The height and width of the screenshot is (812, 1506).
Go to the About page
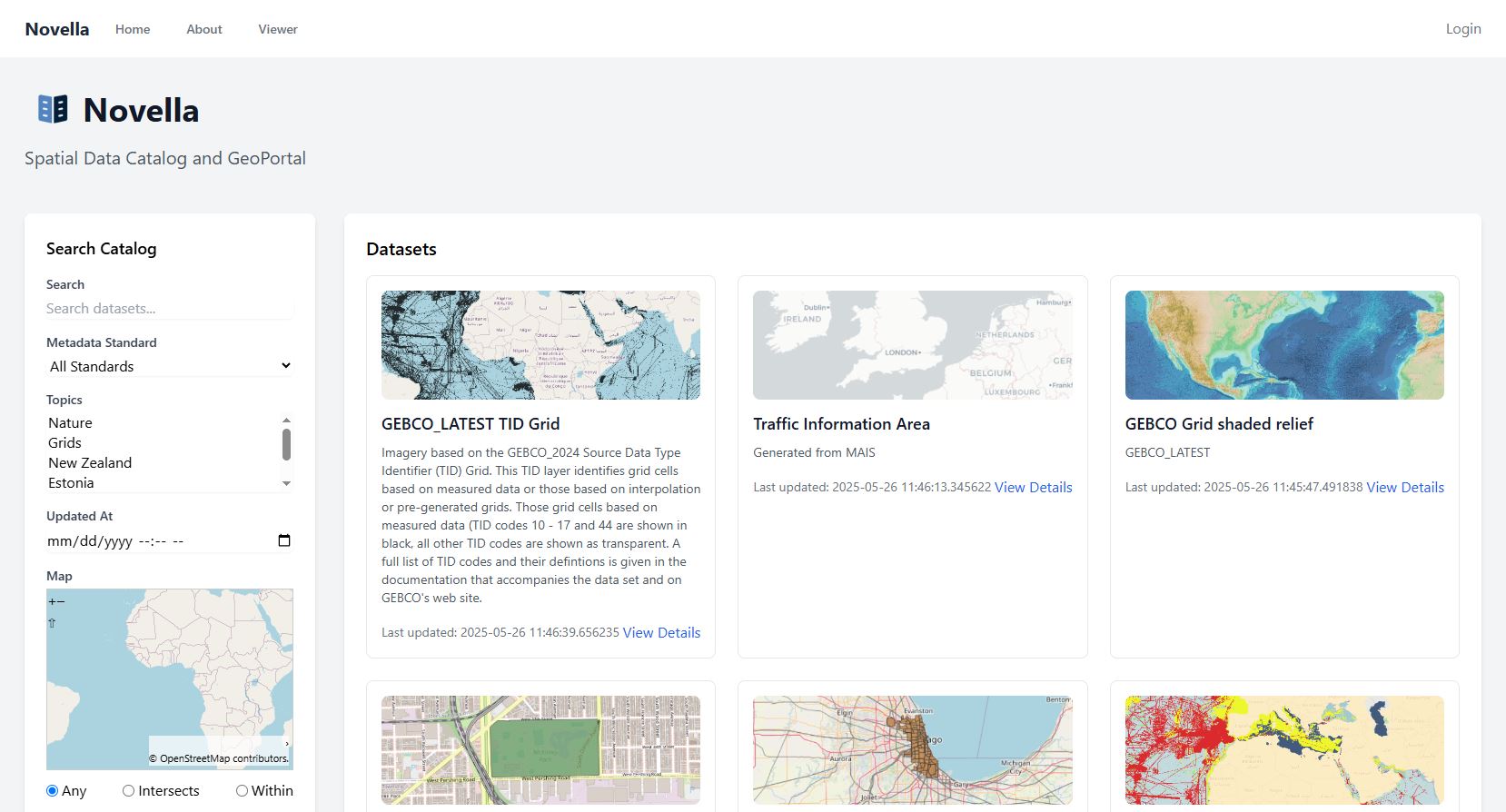(204, 29)
